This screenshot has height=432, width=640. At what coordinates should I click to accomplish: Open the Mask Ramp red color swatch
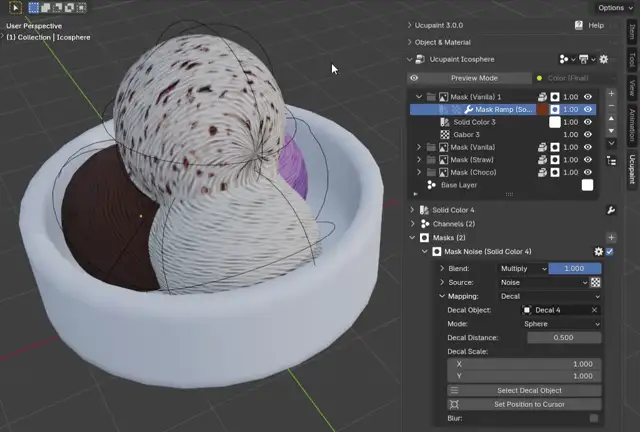[542, 109]
